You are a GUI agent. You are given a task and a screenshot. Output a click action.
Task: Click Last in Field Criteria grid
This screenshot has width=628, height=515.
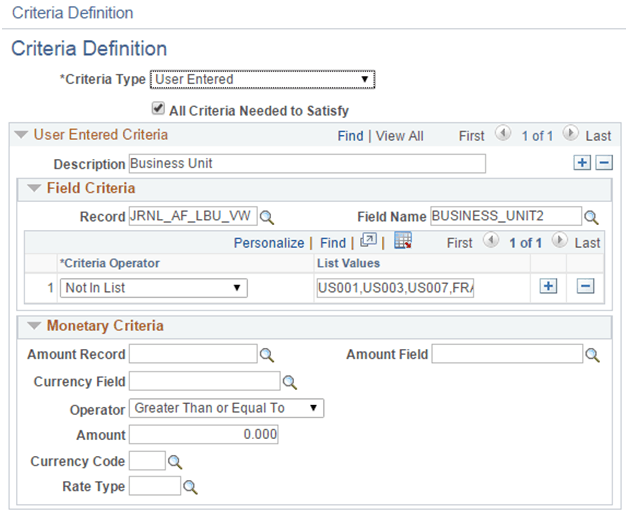(588, 243)
